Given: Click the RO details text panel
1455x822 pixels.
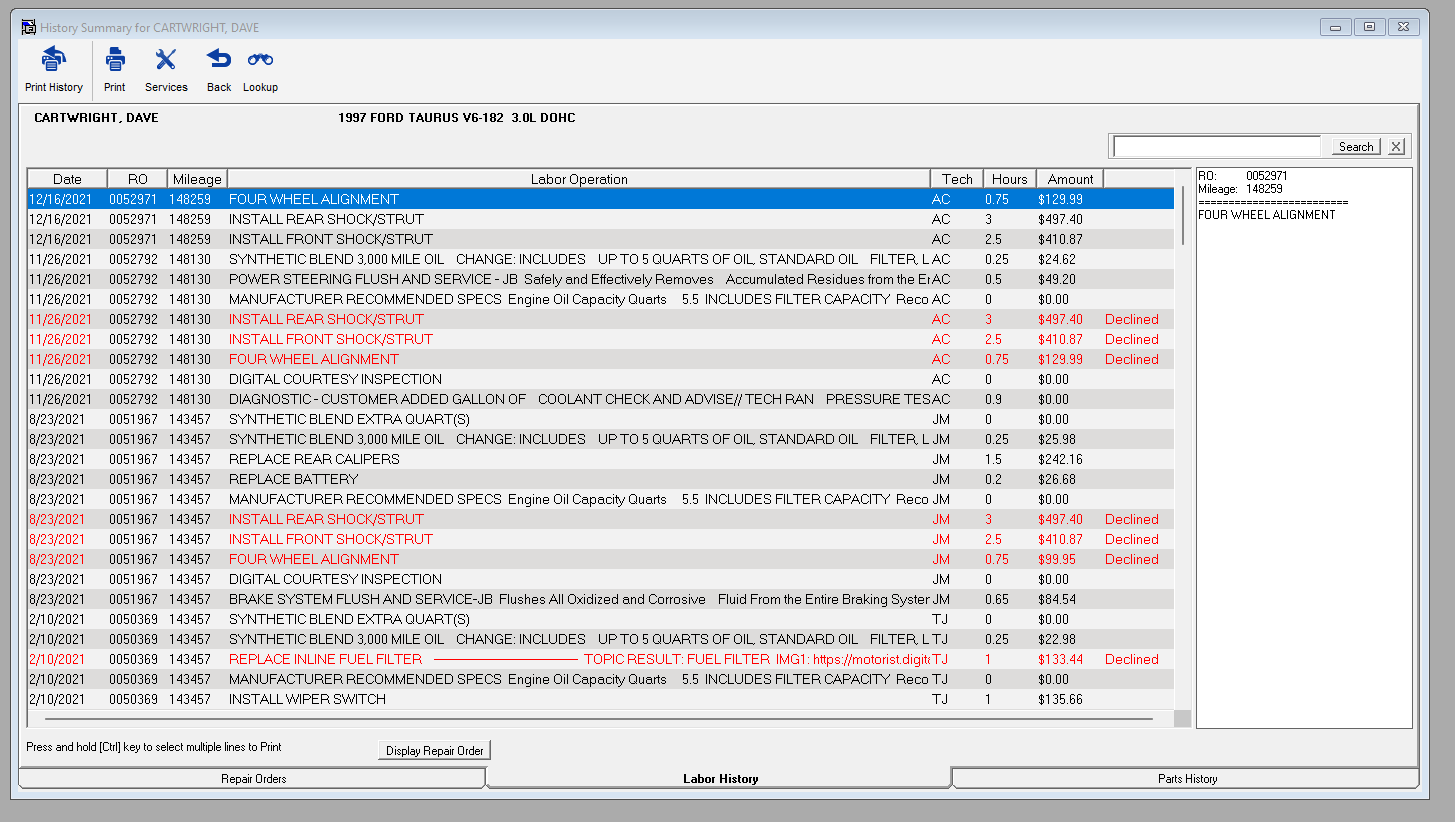Looking at the screenshot, I should (x=1304, y=447).
